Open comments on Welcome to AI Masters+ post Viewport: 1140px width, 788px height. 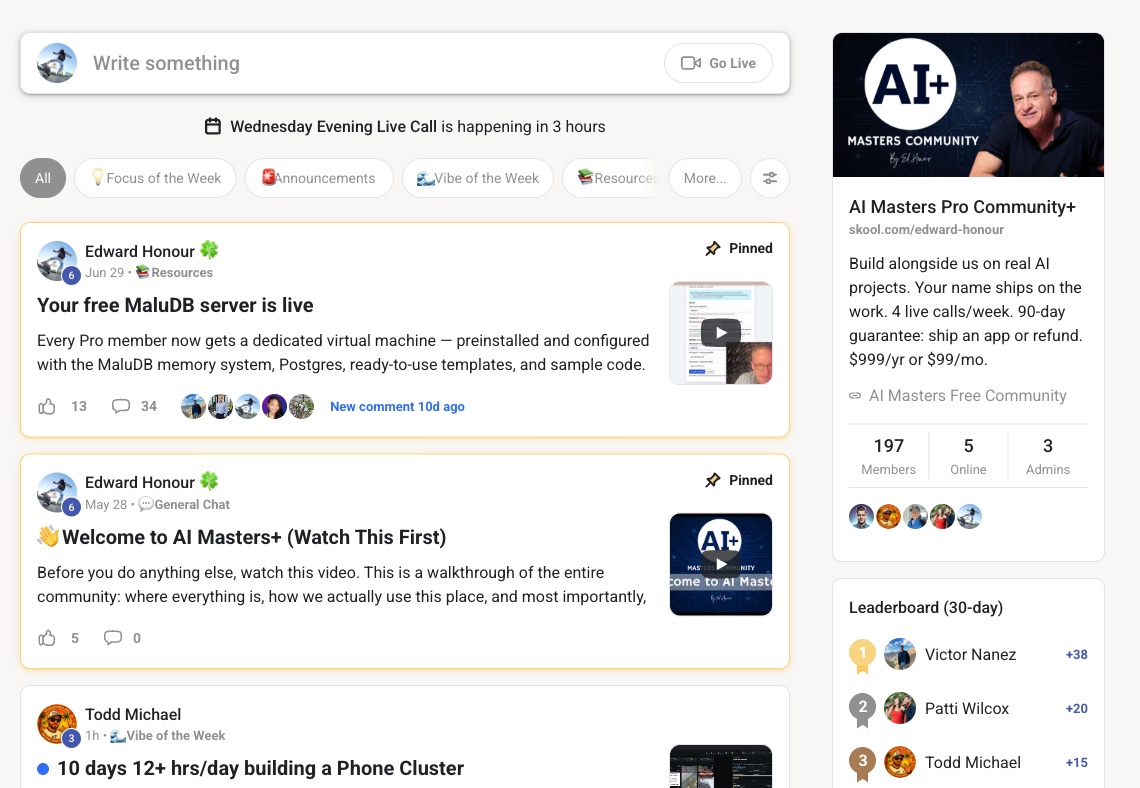click(x=113, y=638)
